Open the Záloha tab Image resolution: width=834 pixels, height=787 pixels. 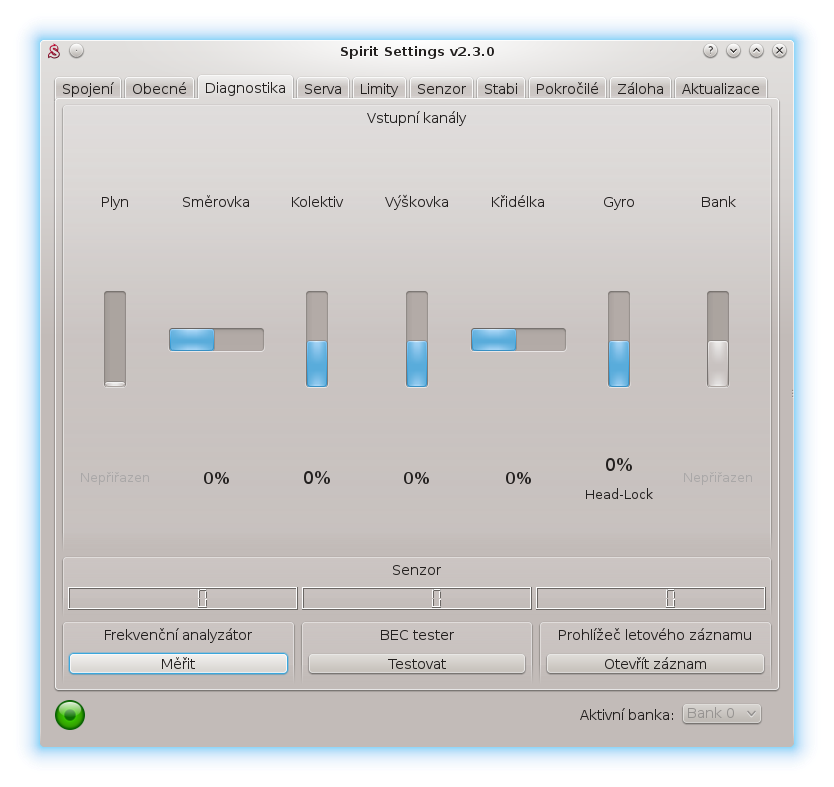point(640,88)
